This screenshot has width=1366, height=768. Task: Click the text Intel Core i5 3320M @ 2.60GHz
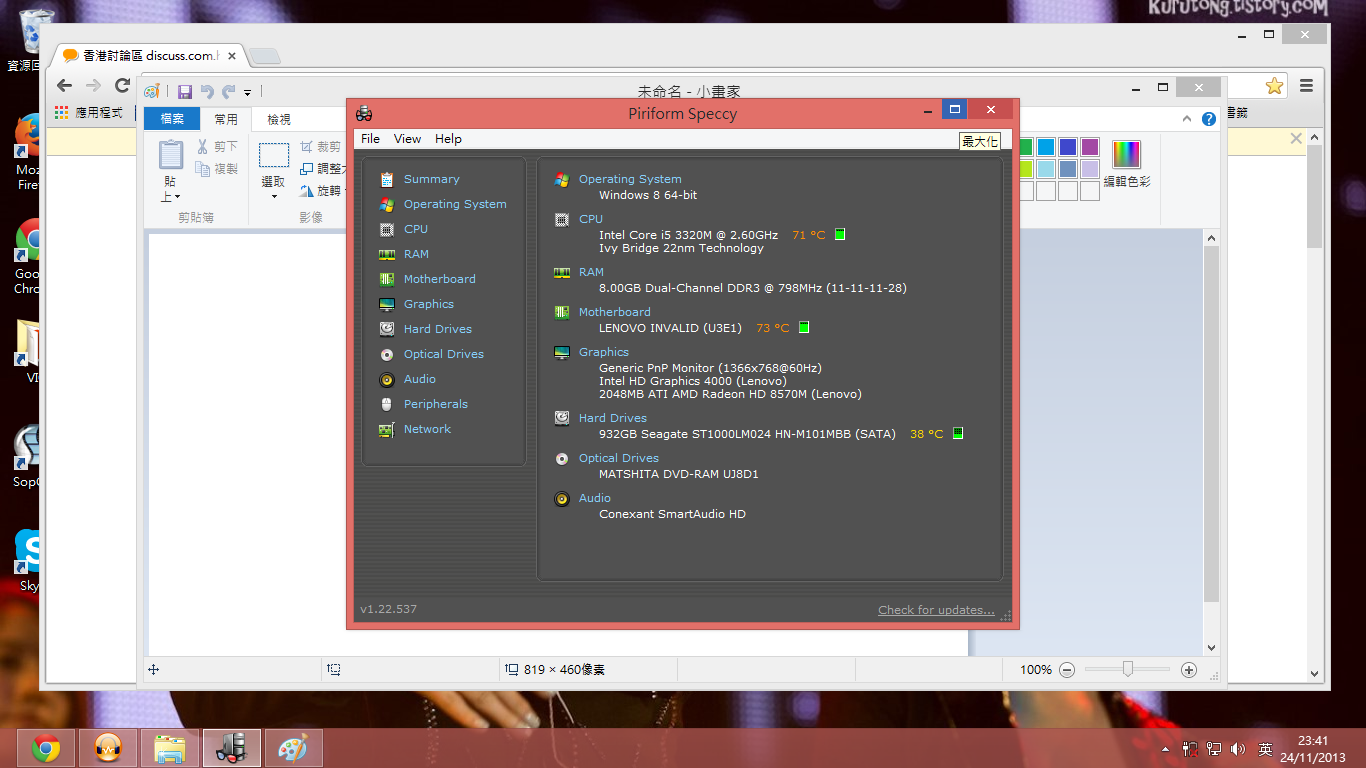[x=688, y=235]
